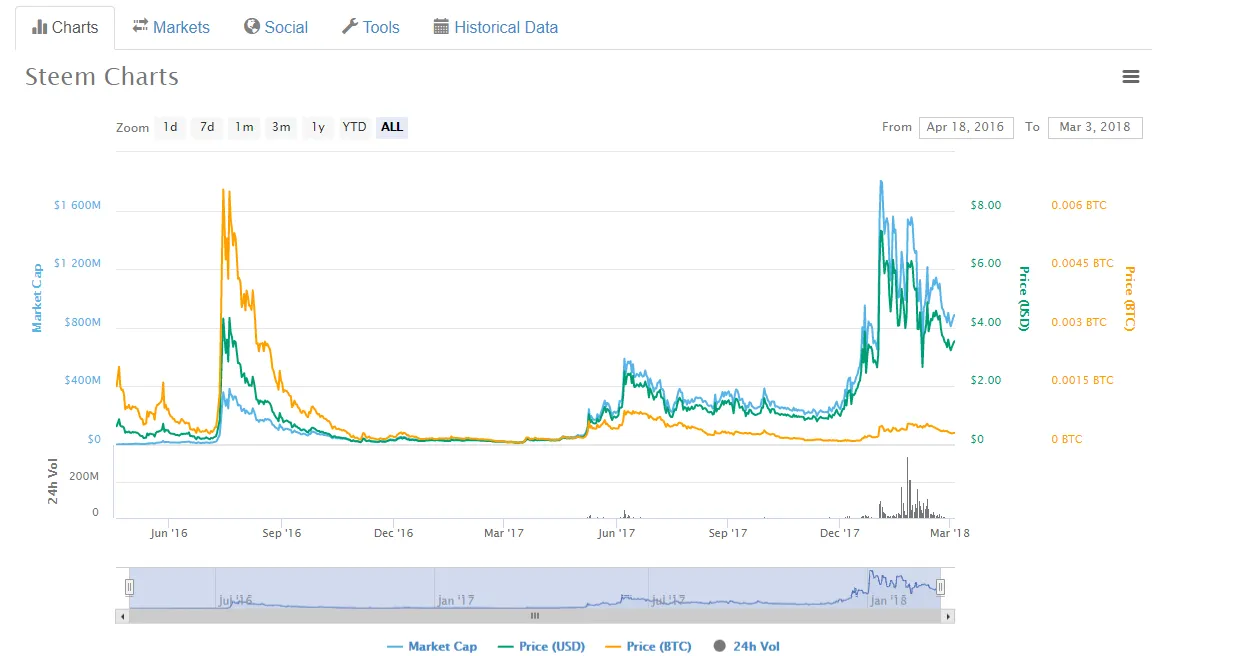Select the YTD zoom range
This screenshot has height=656, width=1233.
pyautogui.click(x=354, y=127)
